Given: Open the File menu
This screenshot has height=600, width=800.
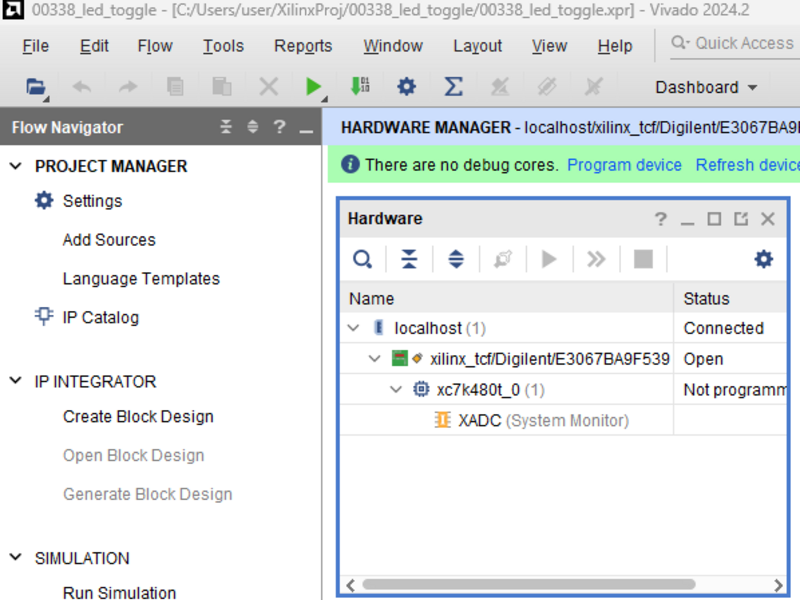Looking at the screenshot, I should point(35,46).
